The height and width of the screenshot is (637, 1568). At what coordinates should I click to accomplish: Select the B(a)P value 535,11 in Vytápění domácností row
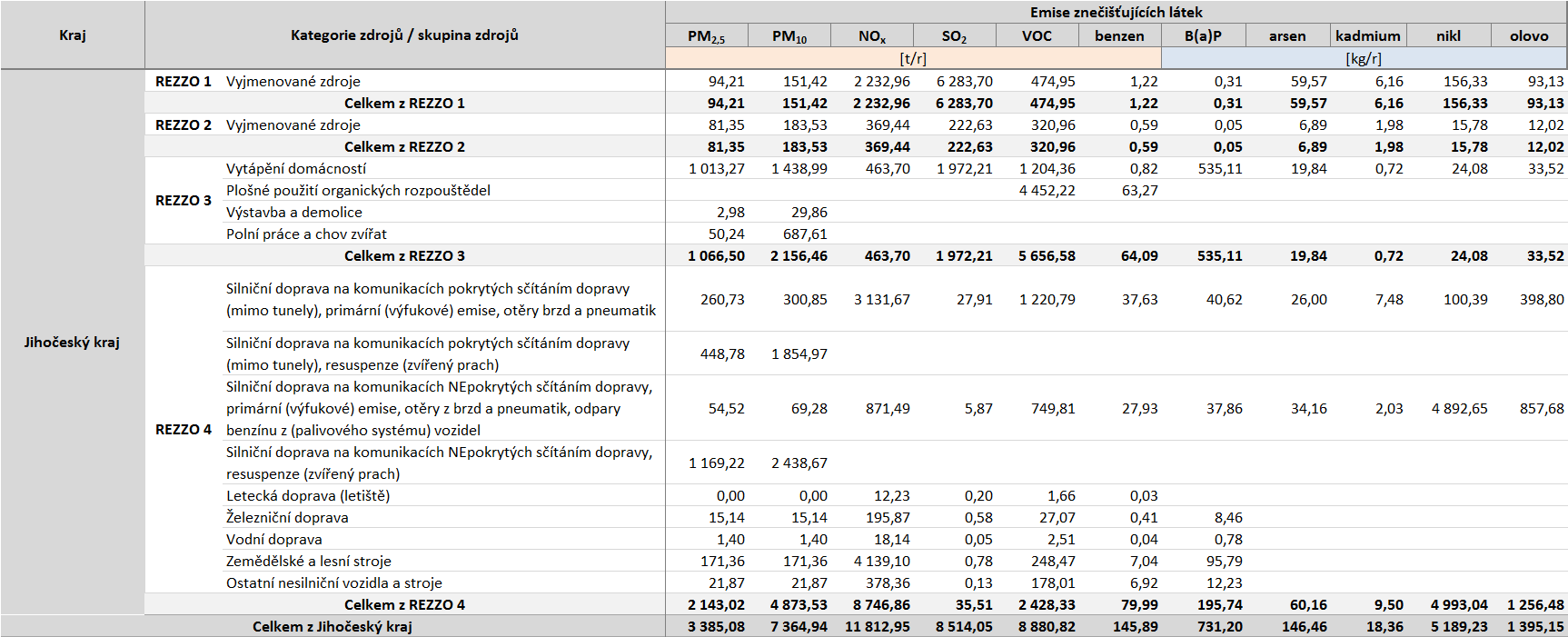(1220, 169)
